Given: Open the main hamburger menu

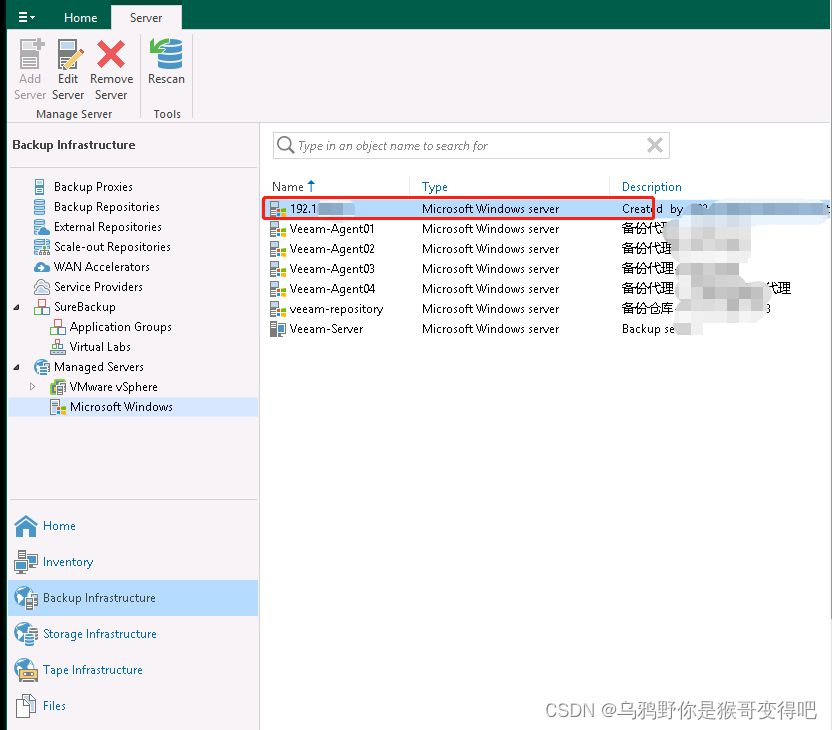Looking at the screenshot, I should click(x=26, y=18).
